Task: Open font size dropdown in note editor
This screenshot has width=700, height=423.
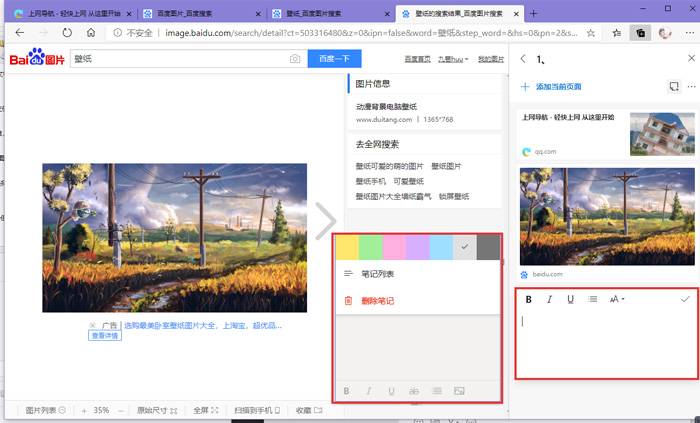Action: [617, 299]
